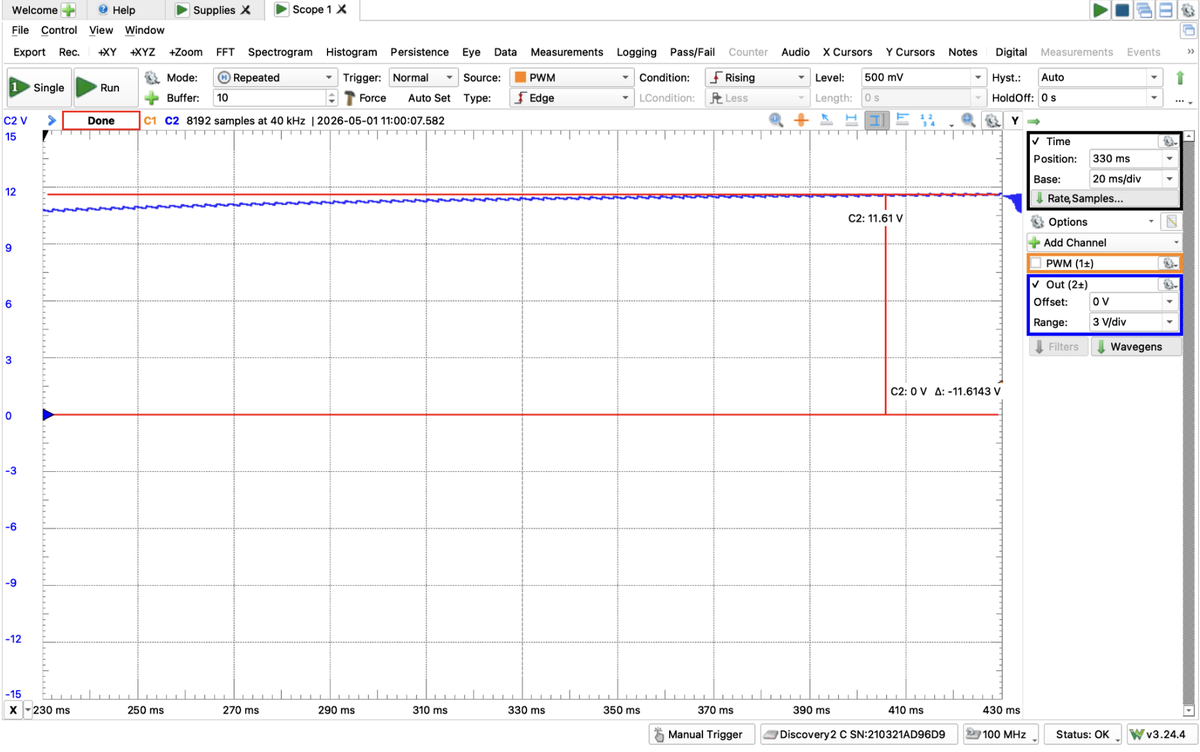Open the Spectrogram view
The height and width of the screenshot is (752, 1200).
coord(280,52)
